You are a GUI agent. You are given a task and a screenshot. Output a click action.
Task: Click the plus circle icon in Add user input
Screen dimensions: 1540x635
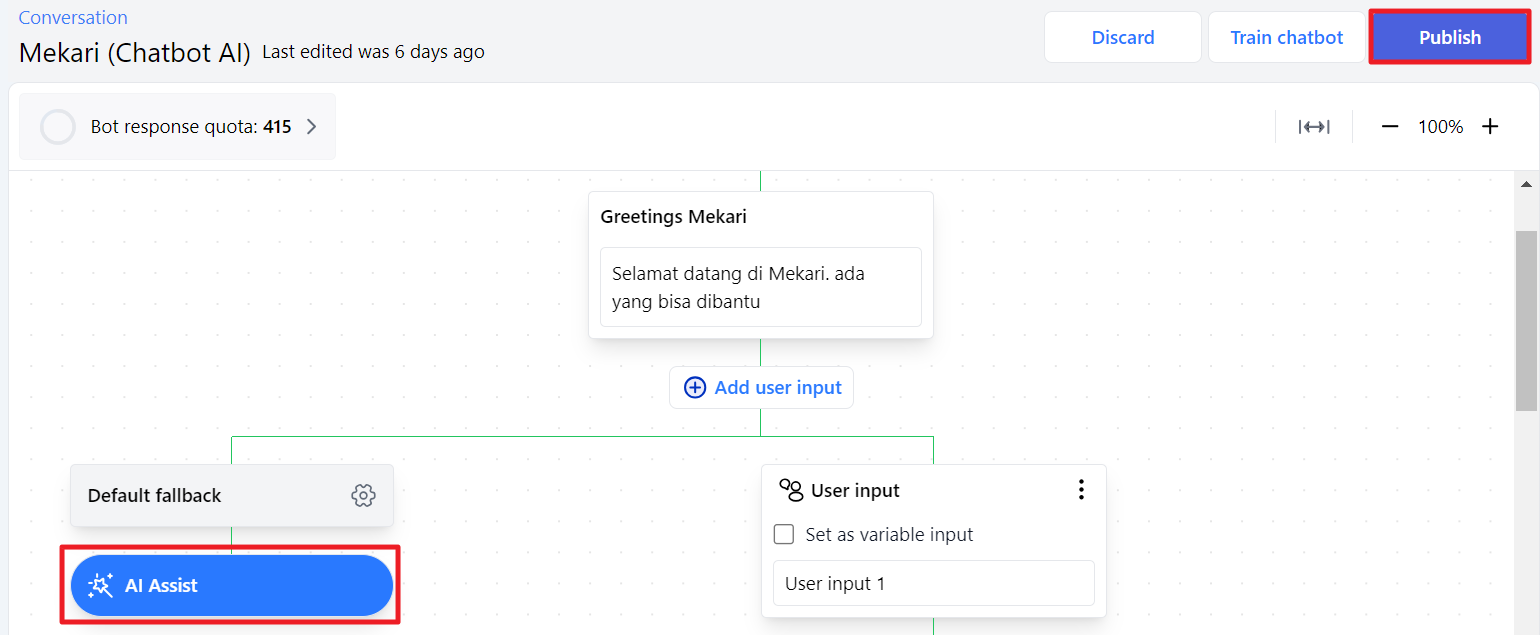(x=694, y=387)
